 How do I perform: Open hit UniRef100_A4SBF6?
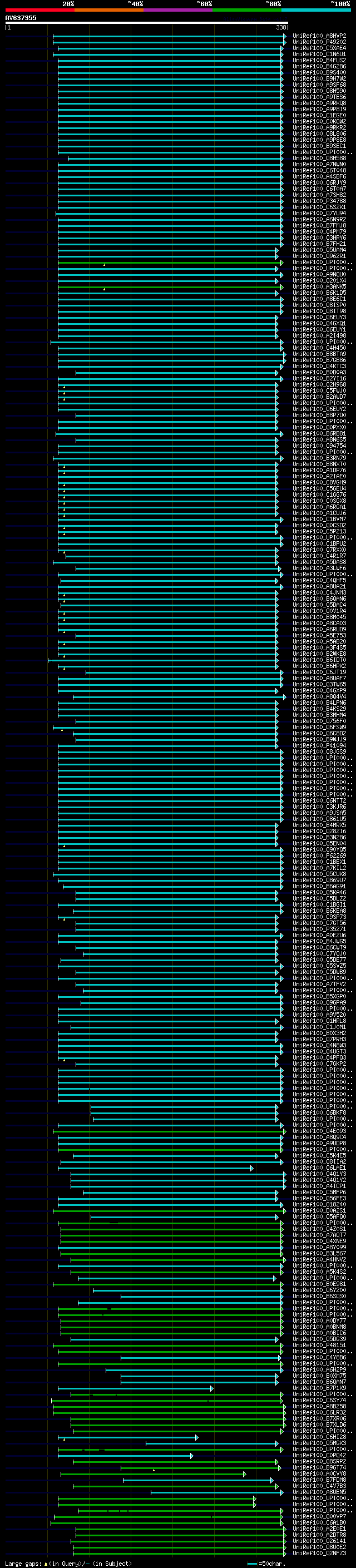(319, 176)
